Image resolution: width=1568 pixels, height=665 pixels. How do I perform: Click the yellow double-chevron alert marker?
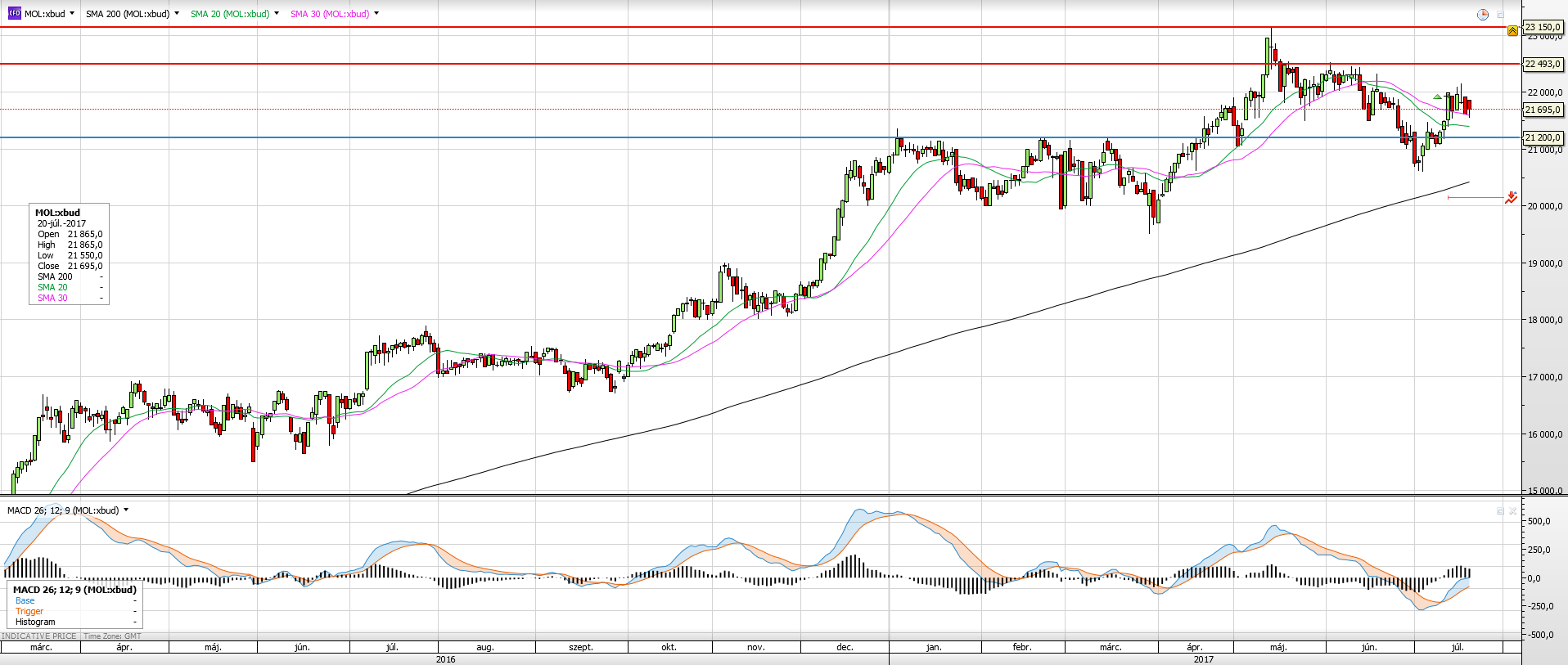click(1512, 30)
